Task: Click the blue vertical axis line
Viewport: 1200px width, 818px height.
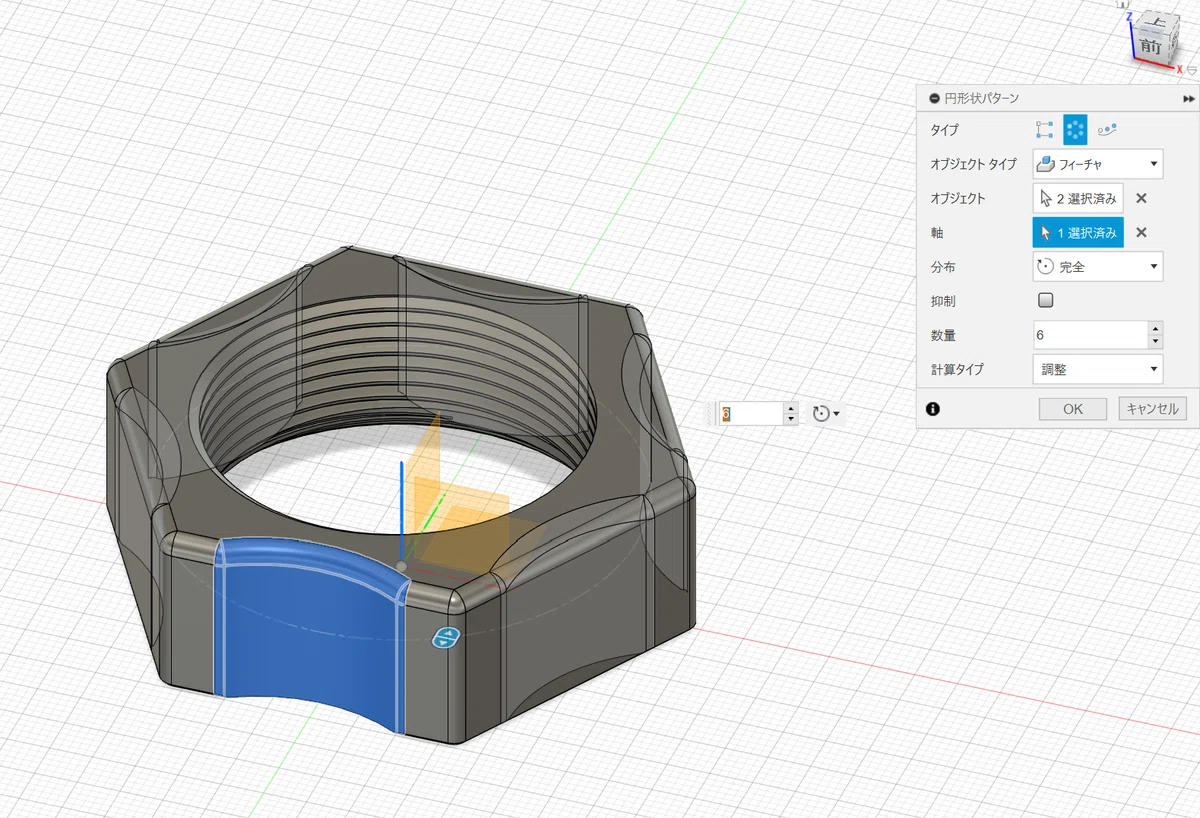Action: [x=401, y=510]
